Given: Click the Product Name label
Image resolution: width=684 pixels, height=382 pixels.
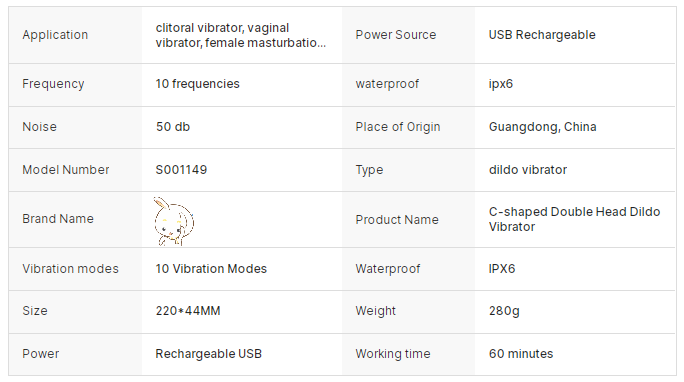Looking at the screenshot, I should (397, 219).
